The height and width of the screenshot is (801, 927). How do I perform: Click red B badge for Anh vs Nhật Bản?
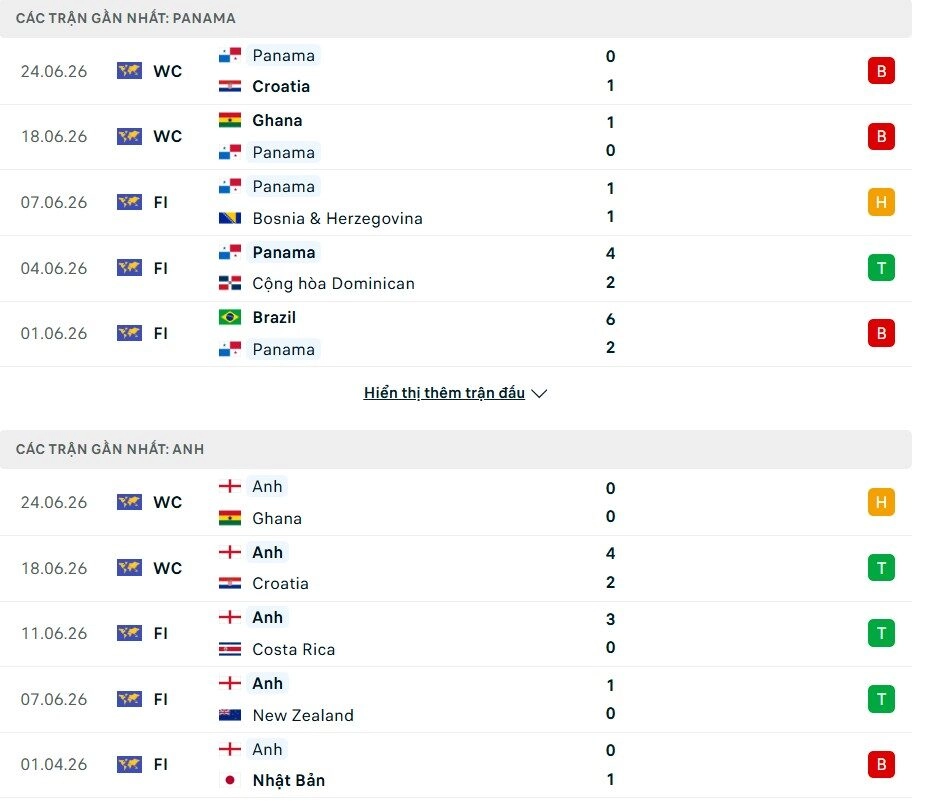click(x=881, y=764)
